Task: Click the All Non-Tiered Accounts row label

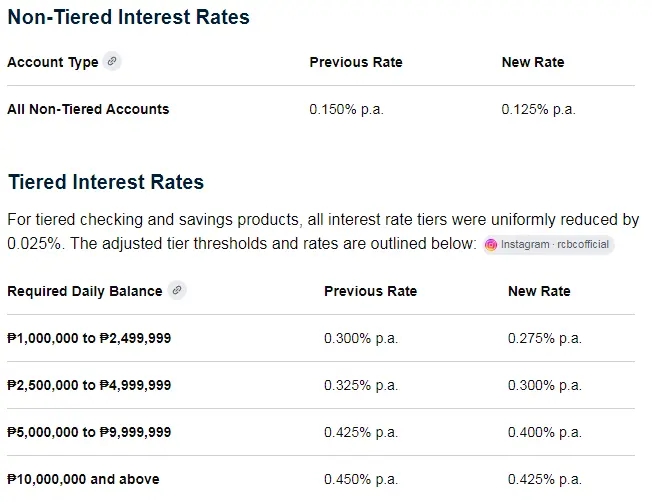Action: 88,109
